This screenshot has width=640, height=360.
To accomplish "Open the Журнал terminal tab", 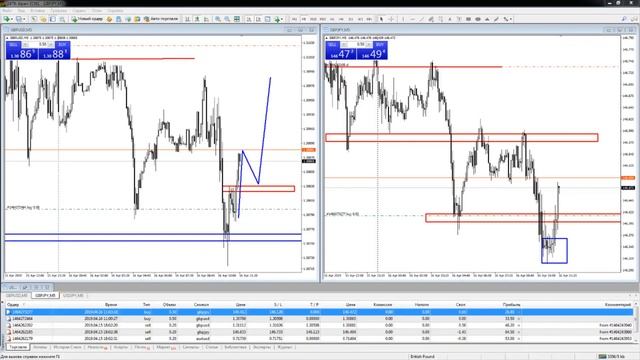I will point(285,347).
